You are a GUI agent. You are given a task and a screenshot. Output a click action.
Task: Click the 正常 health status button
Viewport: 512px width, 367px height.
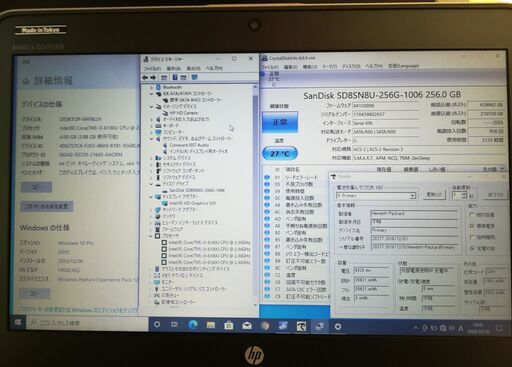click(x=280, y=122)
